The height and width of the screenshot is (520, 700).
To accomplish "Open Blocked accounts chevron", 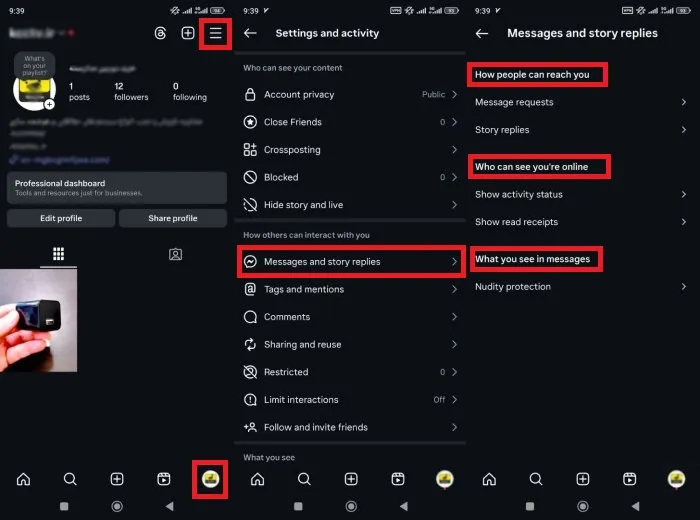I will click(x=454, y=177).
